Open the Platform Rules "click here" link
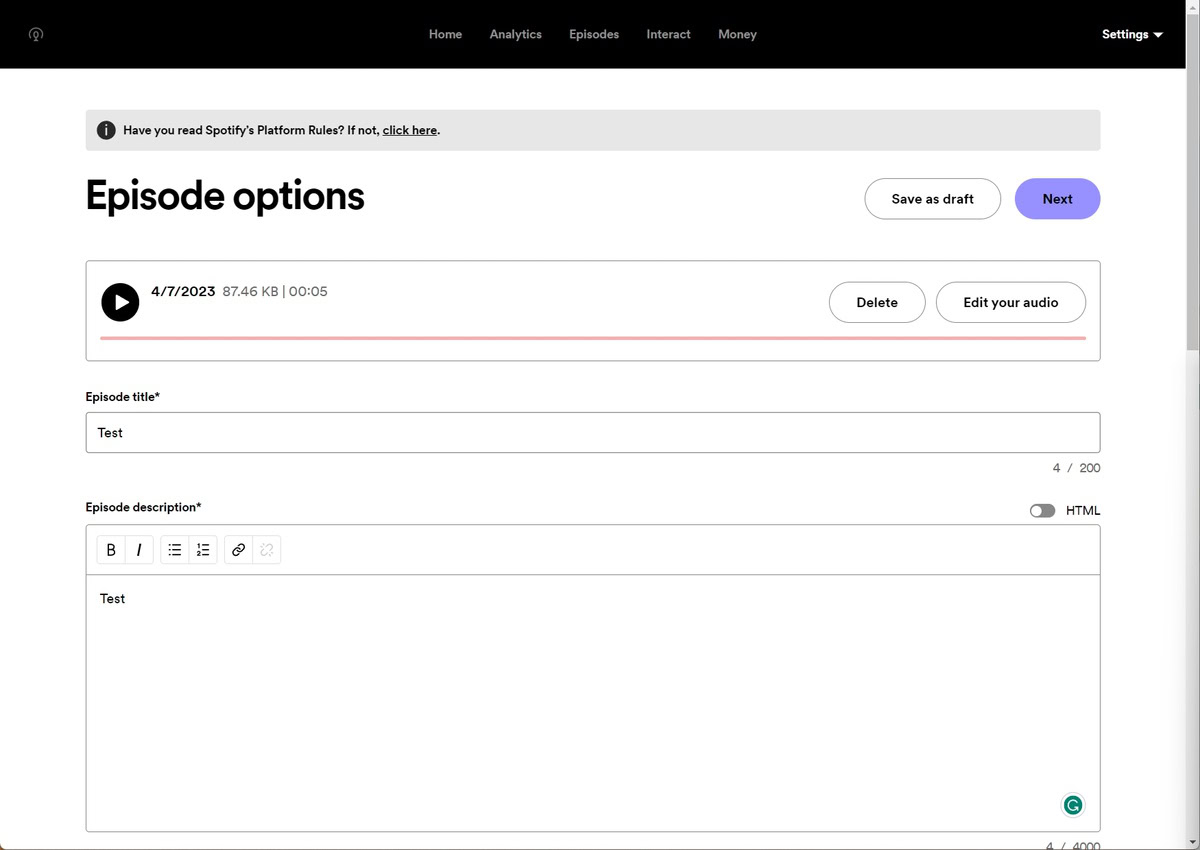This screenshot has width=1200, height=850. click(x=410, y=130)
